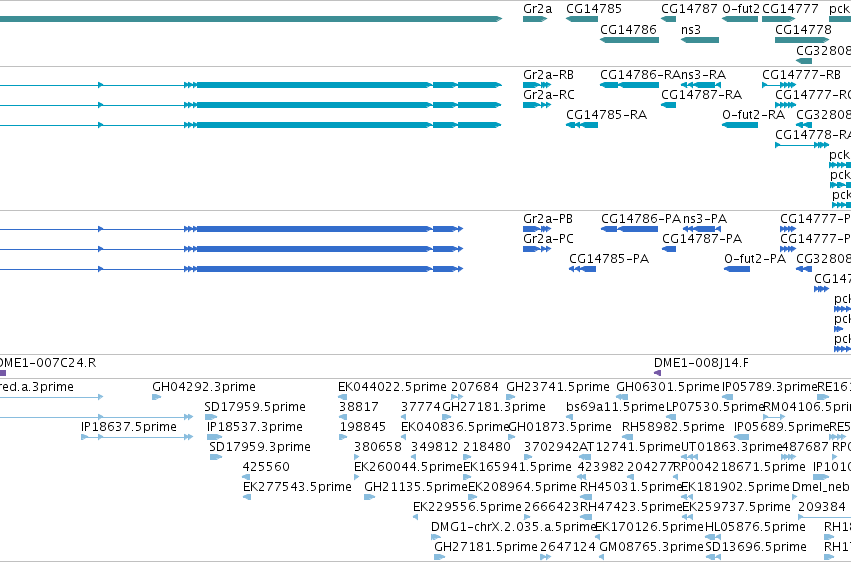Click protein label Gr2a-PB
The image size is (851, 562).
(x=548, y=219)
